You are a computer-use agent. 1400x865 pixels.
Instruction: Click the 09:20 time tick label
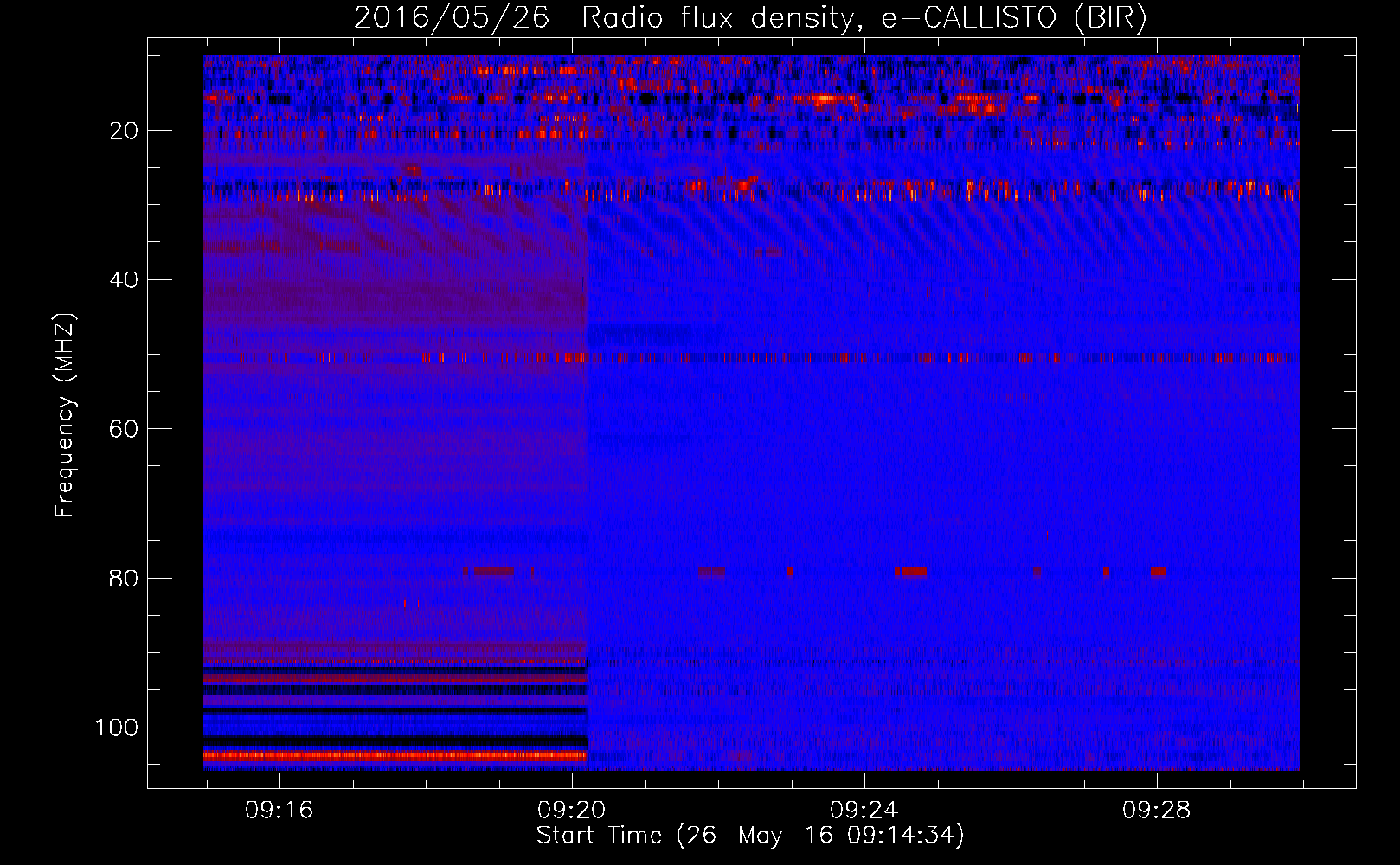[x=571, y=811]
